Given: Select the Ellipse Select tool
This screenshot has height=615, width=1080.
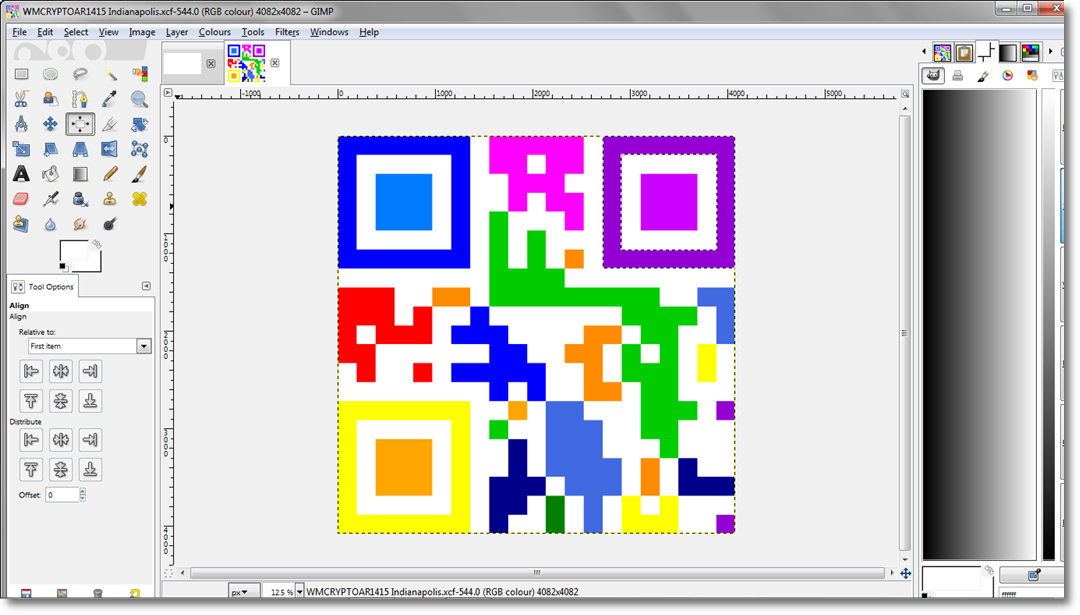Looking at the screenshot, I should (x=50, y=74).
